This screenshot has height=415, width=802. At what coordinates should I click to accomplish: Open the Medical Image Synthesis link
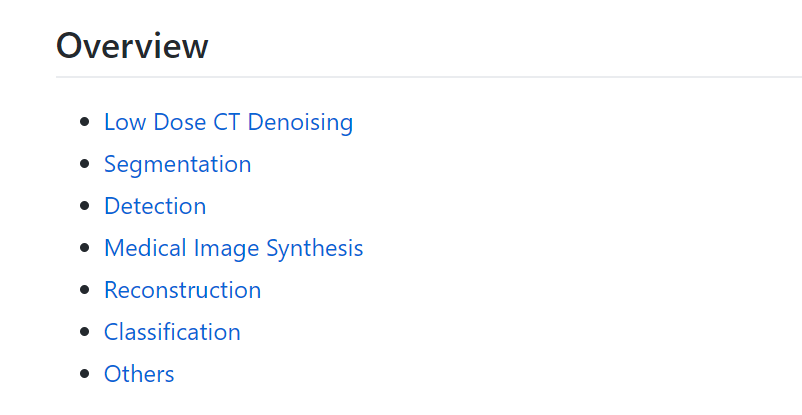pyautogui.click(x=233, y=248)
